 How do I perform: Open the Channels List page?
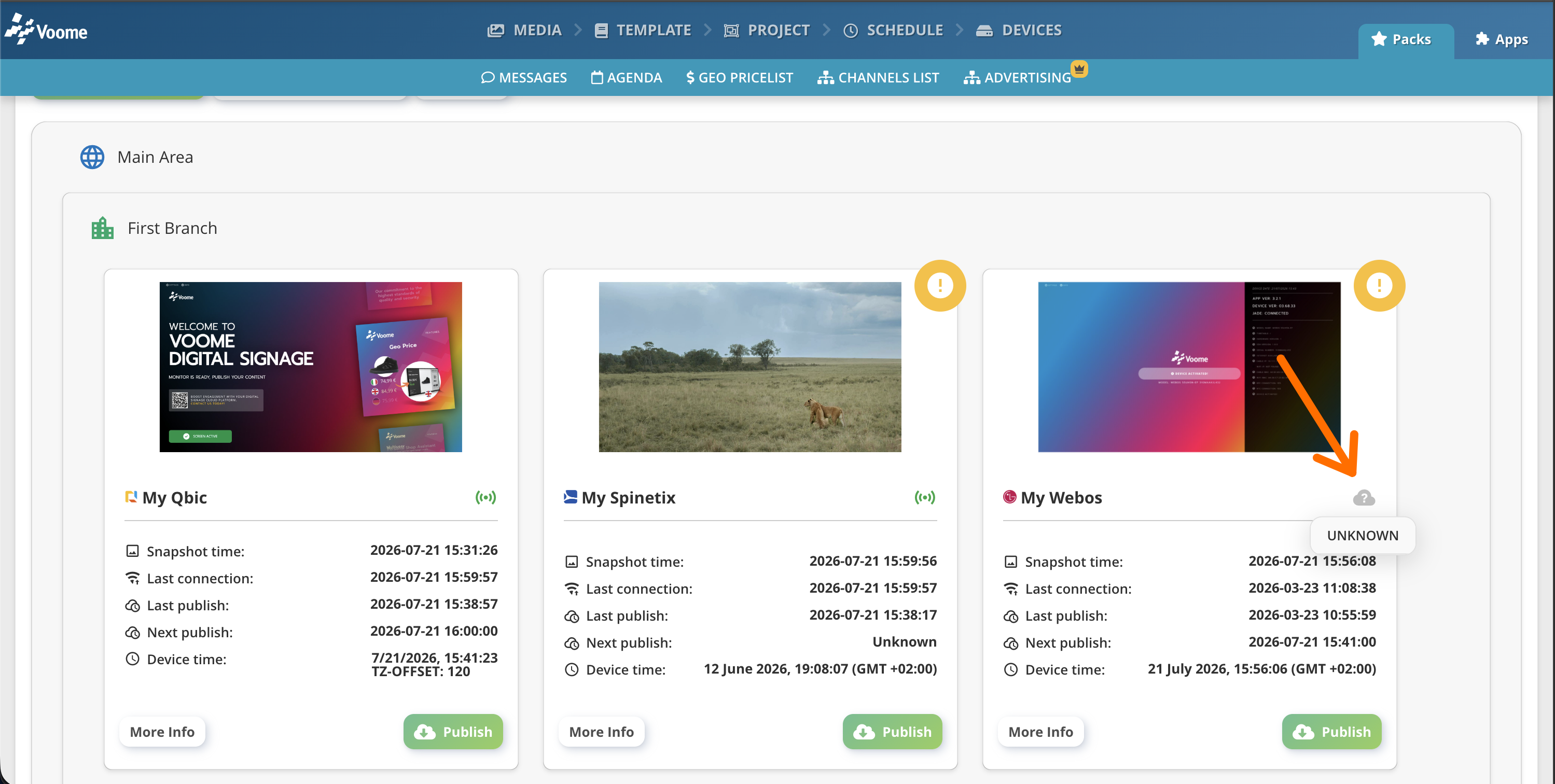point(878,78)
